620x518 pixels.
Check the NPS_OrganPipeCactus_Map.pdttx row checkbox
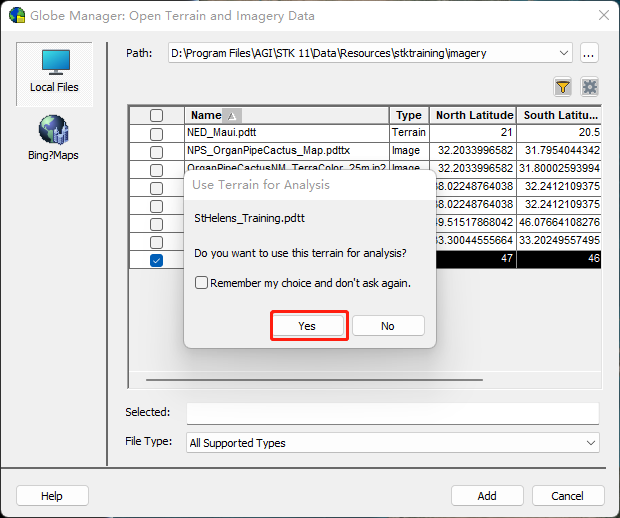pyautogui.click(x=156, y=152)
